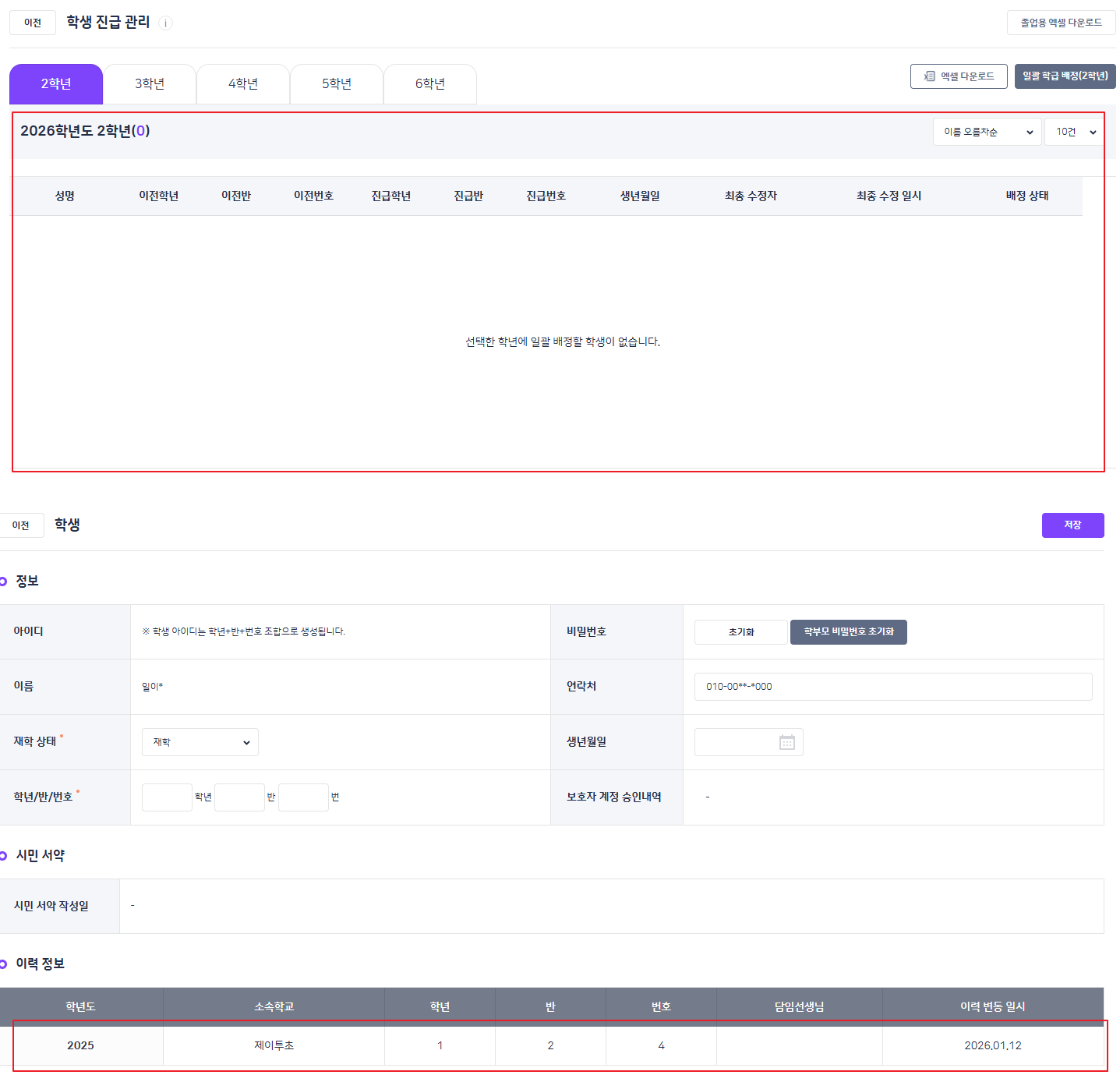Open the 10건 page size dropdown

(x=1075, y=133)
